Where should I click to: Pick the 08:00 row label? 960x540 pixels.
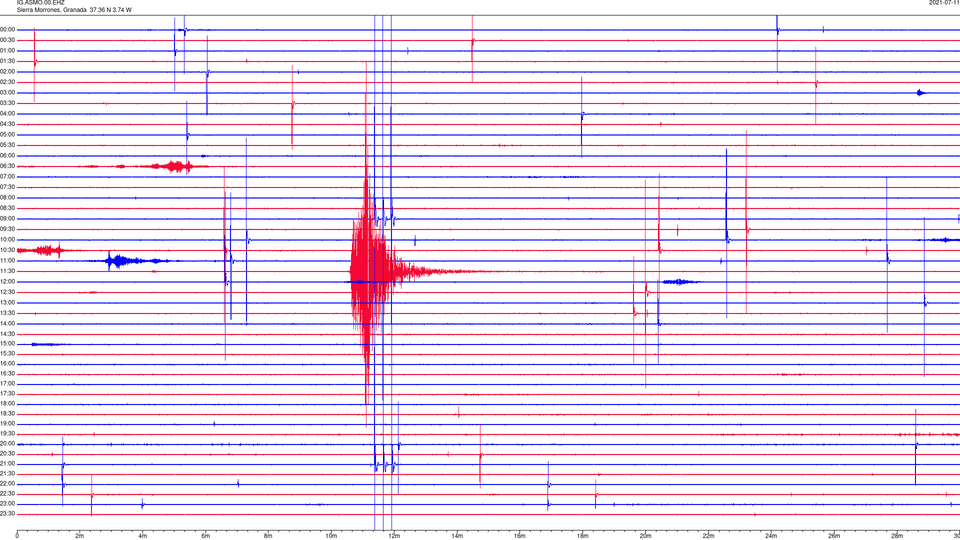pyautogui.click(x=8, y=198)
